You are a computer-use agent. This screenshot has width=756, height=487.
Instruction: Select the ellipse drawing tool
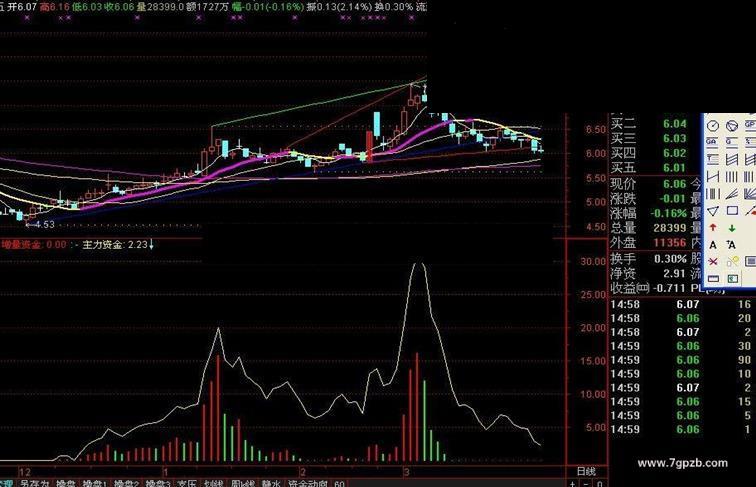point(732,126)
